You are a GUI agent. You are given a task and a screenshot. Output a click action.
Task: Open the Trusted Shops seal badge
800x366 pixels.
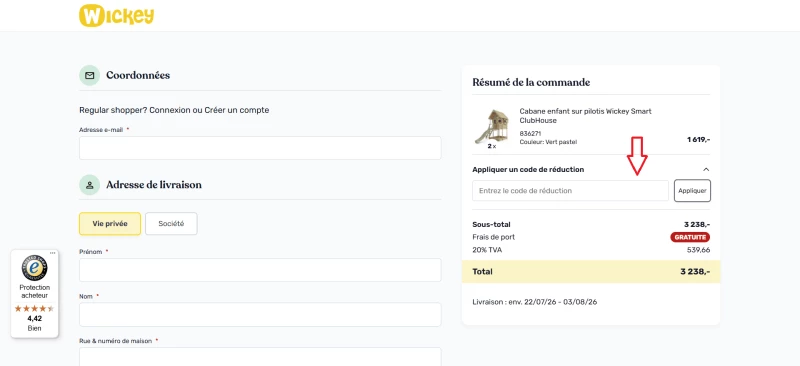coord(34,267)
